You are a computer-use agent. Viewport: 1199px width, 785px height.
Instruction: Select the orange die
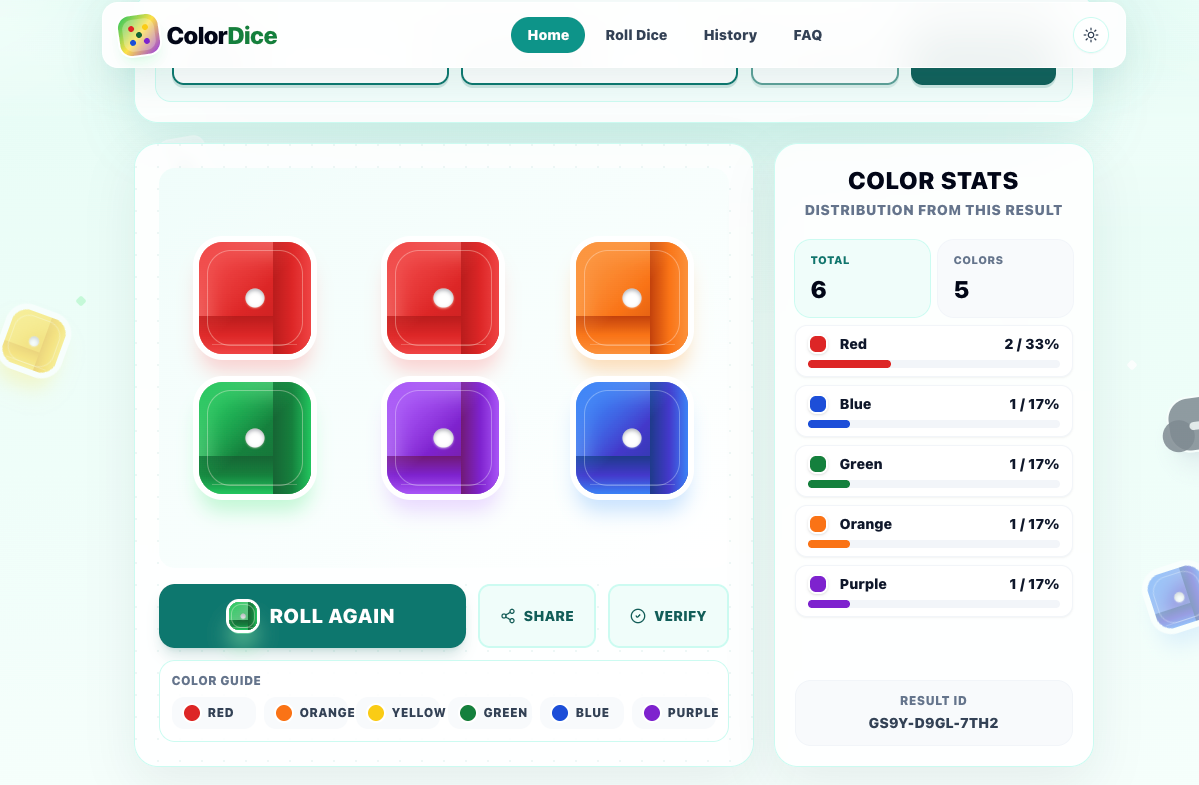point(632,298)
